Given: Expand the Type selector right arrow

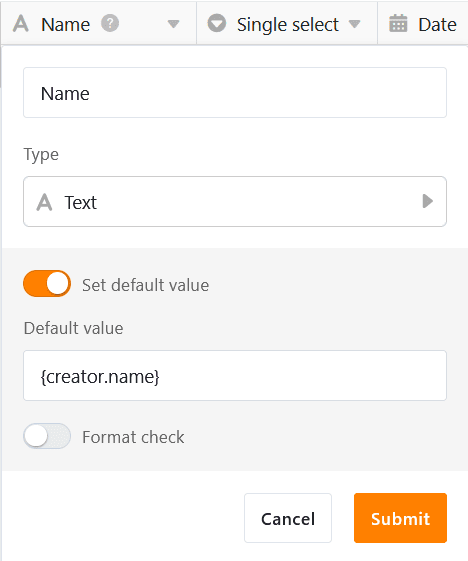Looking at the screenshot, I should pyautogui.click(x=428, y=201).
